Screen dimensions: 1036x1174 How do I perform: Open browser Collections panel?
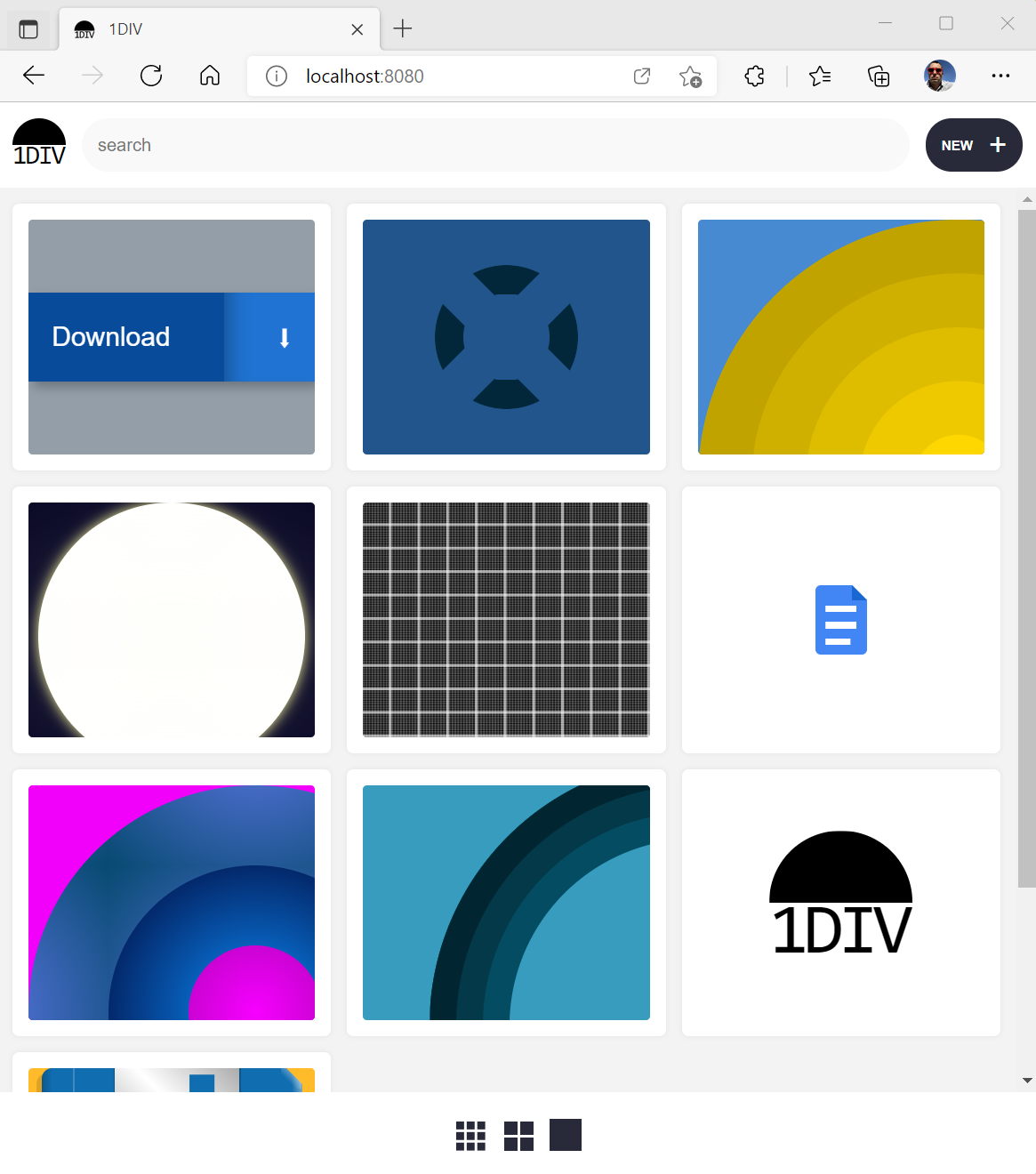tap(879, 76)
